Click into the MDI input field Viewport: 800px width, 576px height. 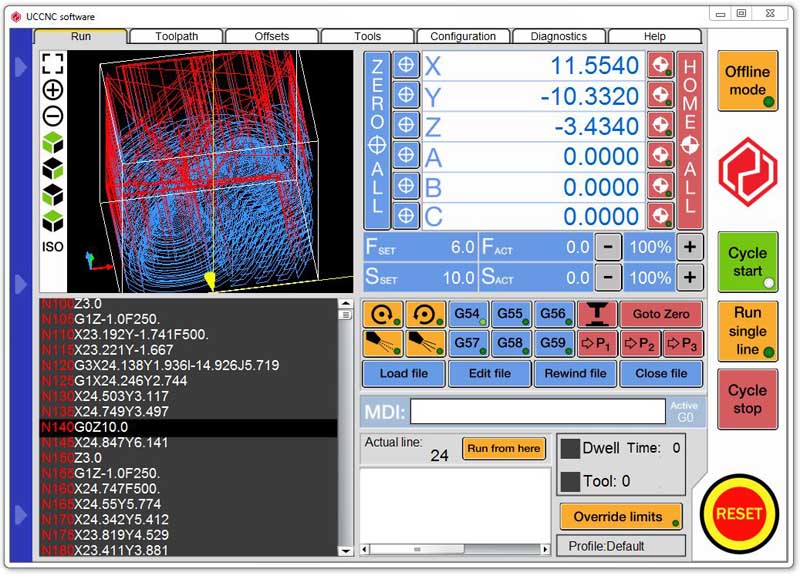538,411
